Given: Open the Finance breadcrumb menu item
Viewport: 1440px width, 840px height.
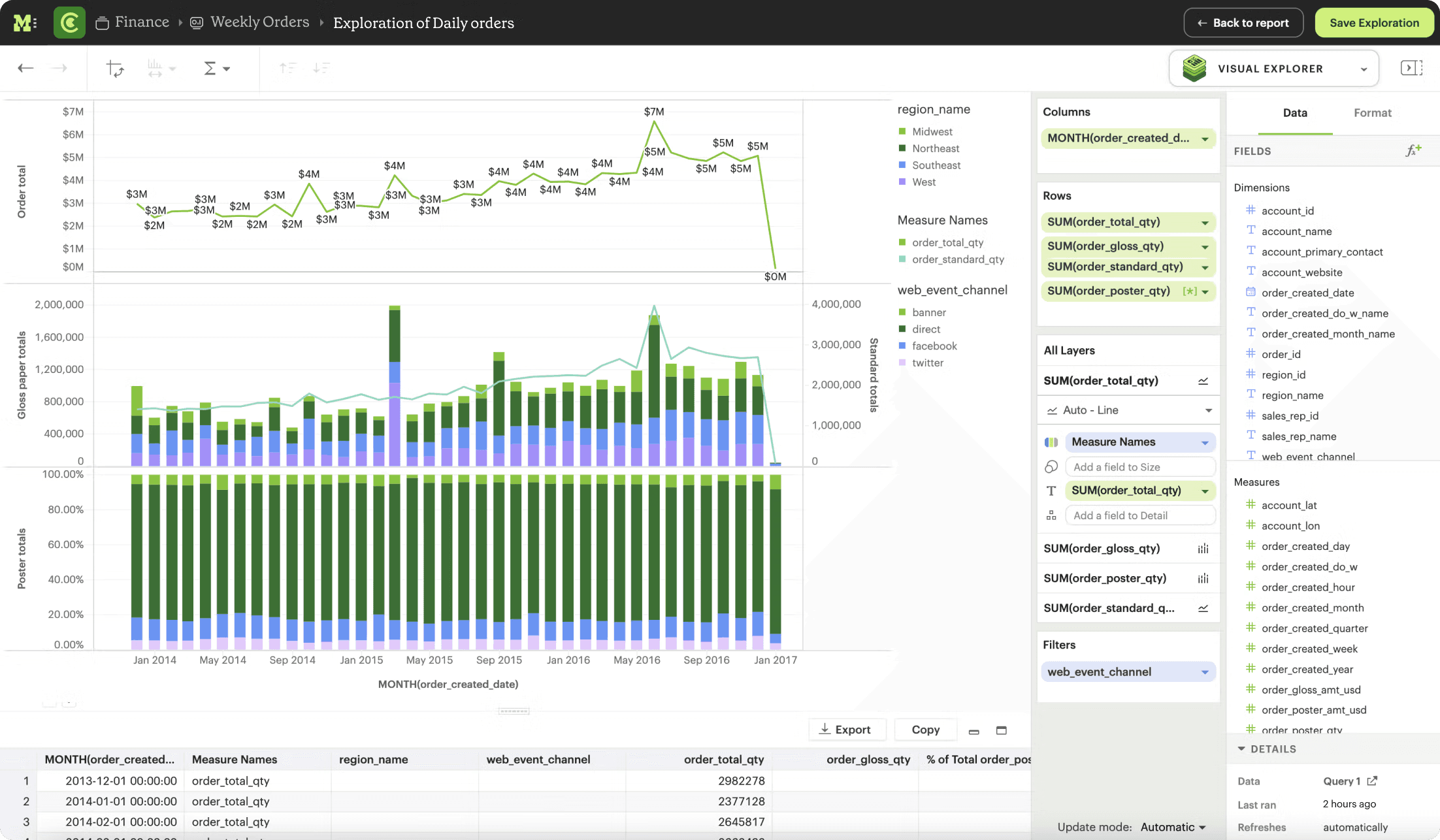Looking at the screenshot, I should point(141,22).
